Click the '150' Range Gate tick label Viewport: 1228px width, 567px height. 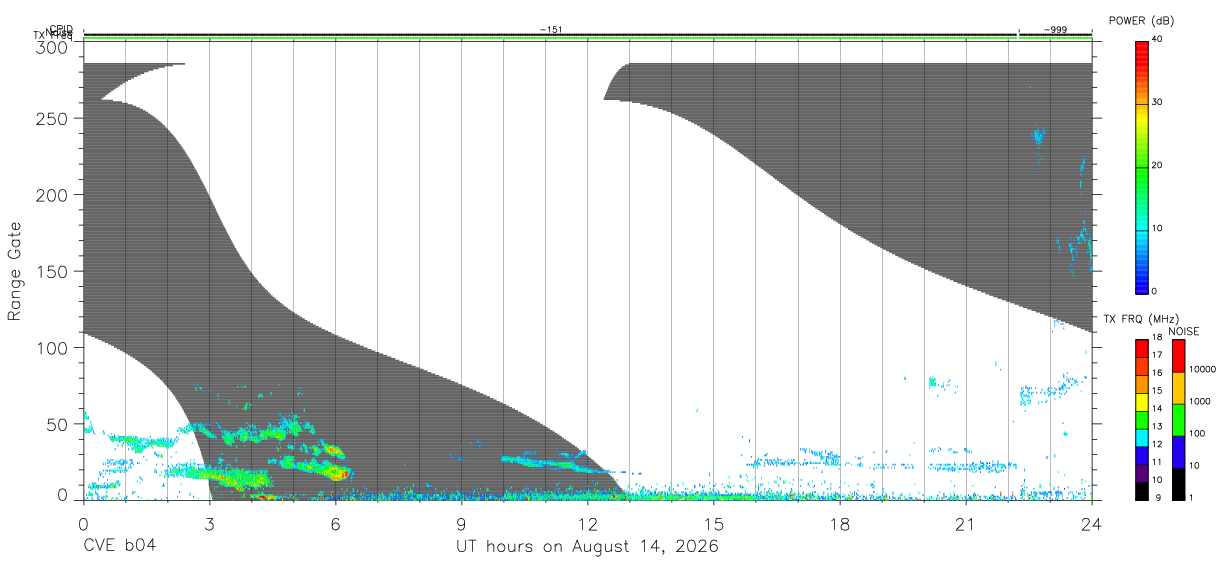pos(53,271)
